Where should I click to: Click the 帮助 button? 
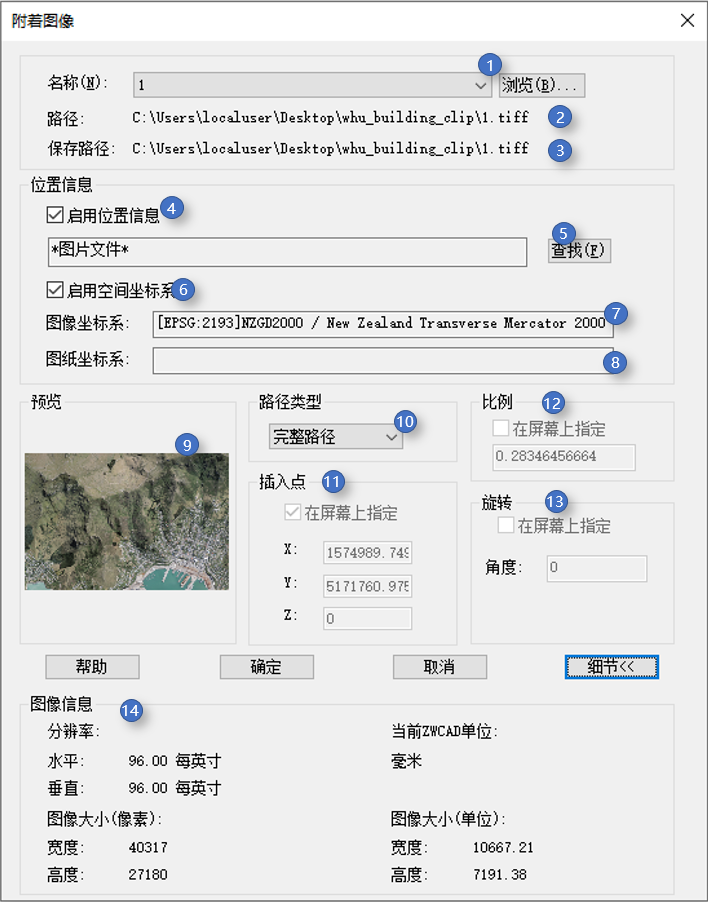[92, 667]
